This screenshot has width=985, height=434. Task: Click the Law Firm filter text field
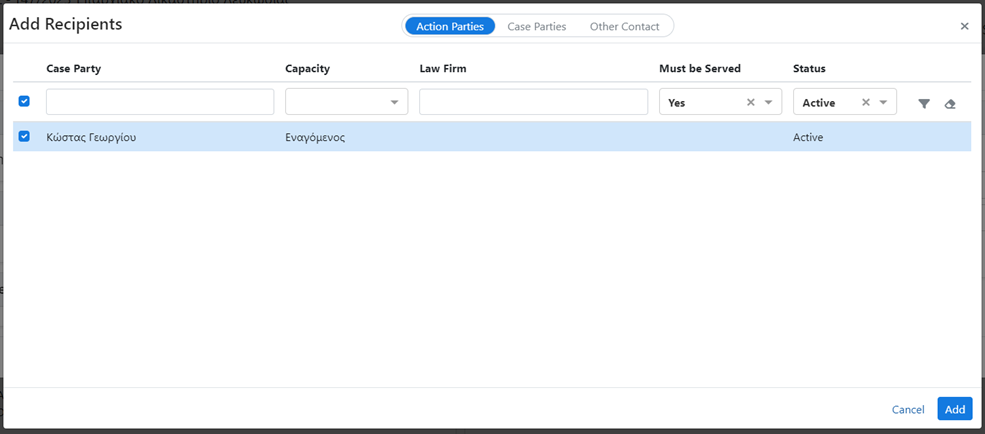click(x=533, y=102)
